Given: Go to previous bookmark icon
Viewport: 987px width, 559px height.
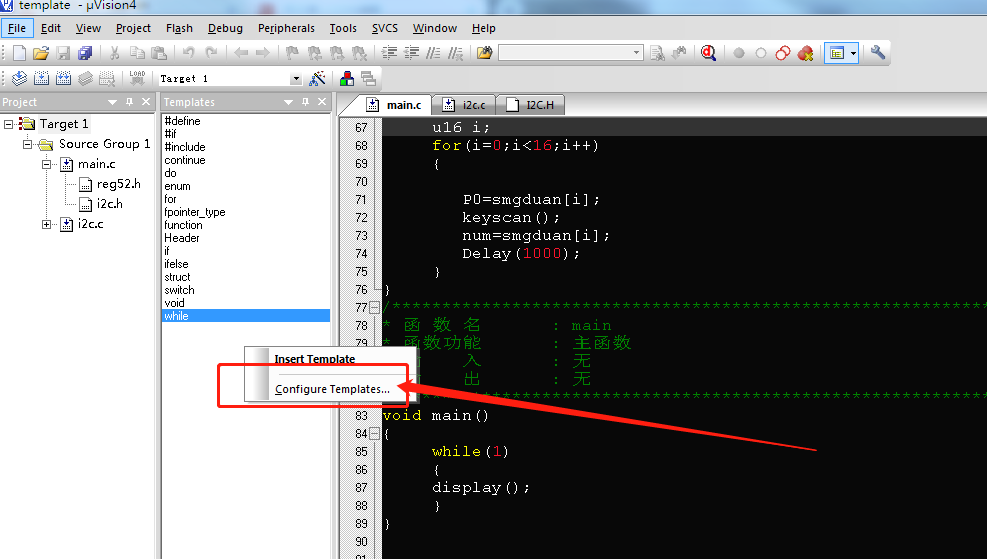Looking at the screenshot, I should click(x=314, y=53).
